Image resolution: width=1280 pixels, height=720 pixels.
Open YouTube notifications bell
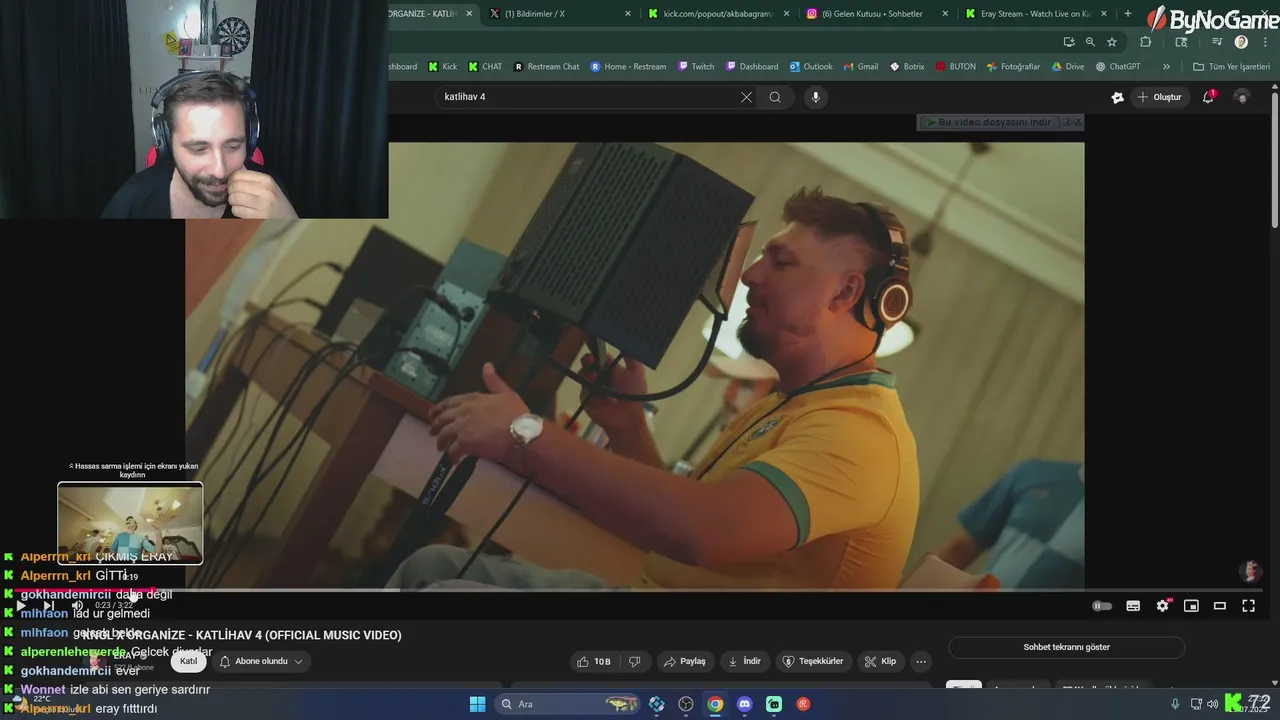[1208, 97]
